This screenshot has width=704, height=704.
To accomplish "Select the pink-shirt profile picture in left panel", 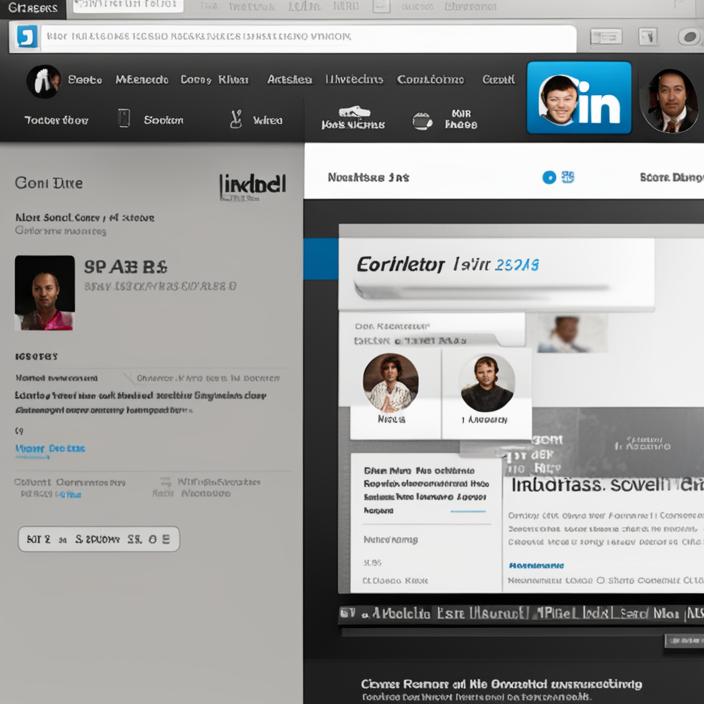I will [45, 293].
